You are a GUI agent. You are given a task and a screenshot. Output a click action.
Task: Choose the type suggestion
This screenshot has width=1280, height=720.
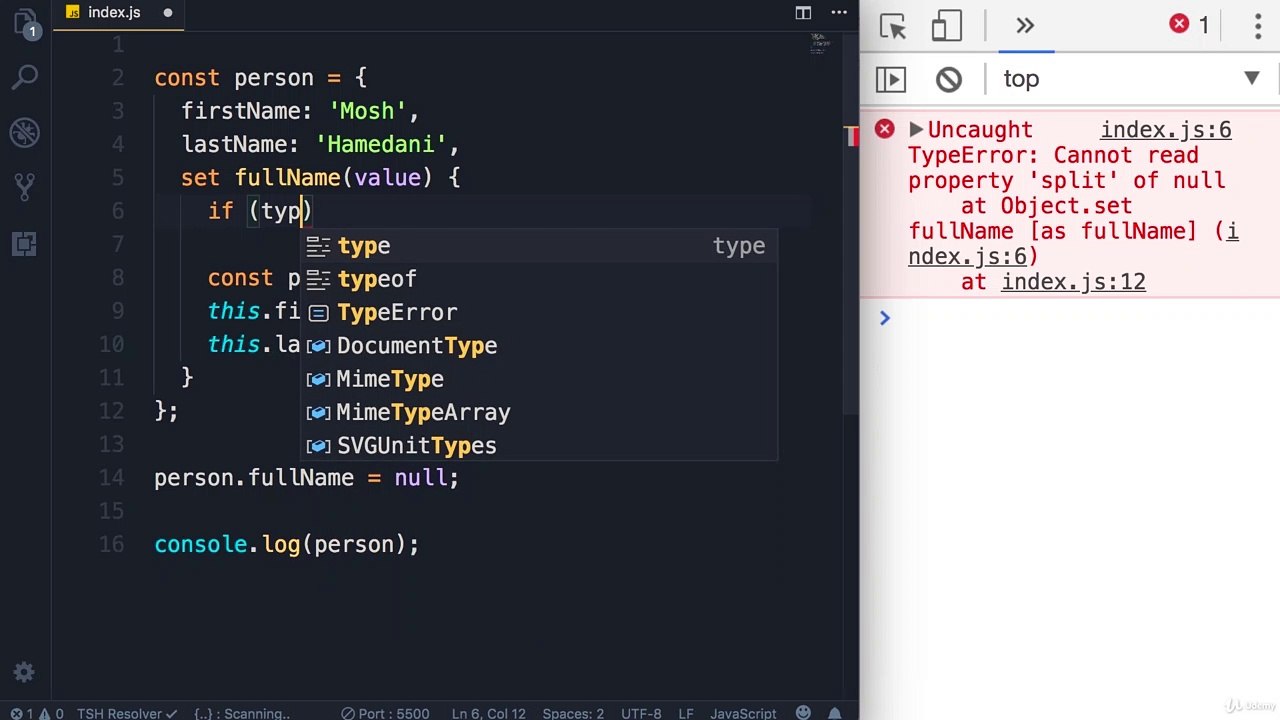(x=539, y=246)
